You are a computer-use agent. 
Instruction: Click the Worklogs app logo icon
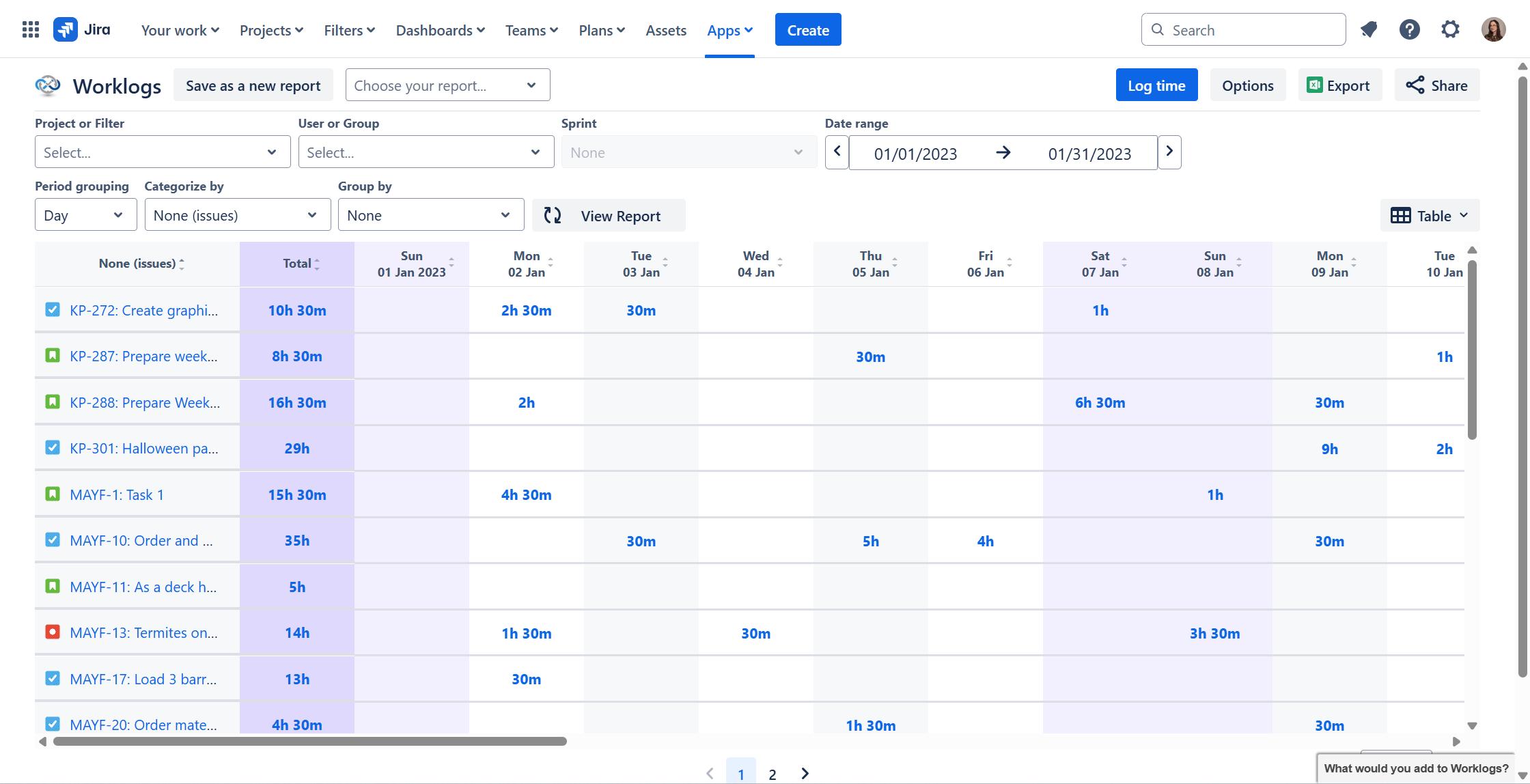tap(48, 85)
